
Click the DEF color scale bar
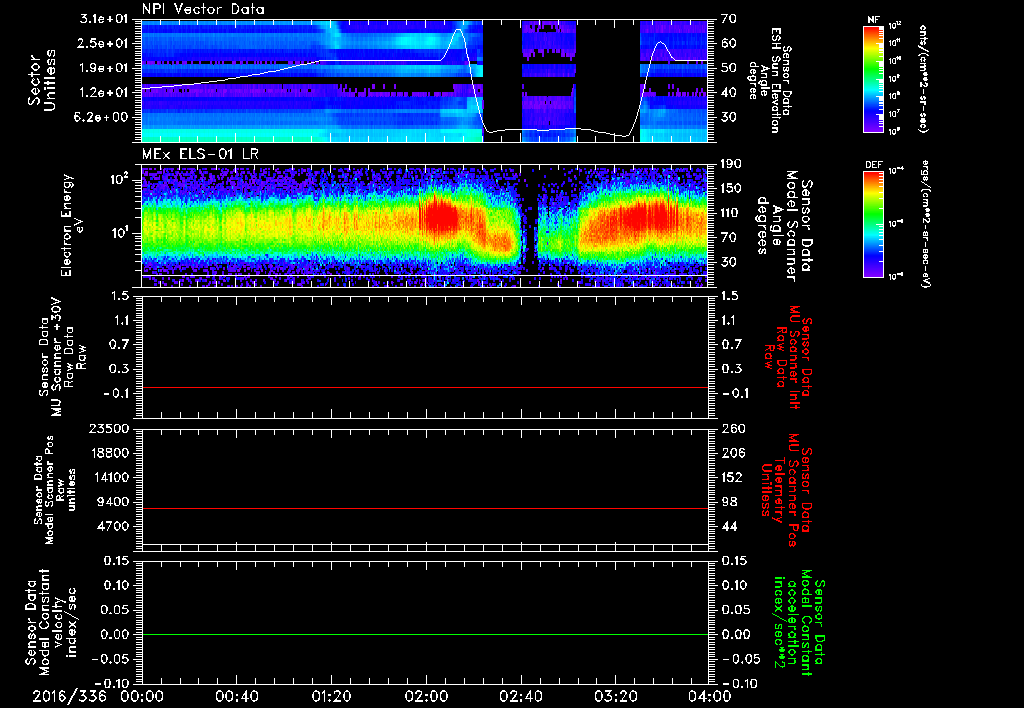tap(873, 223)
